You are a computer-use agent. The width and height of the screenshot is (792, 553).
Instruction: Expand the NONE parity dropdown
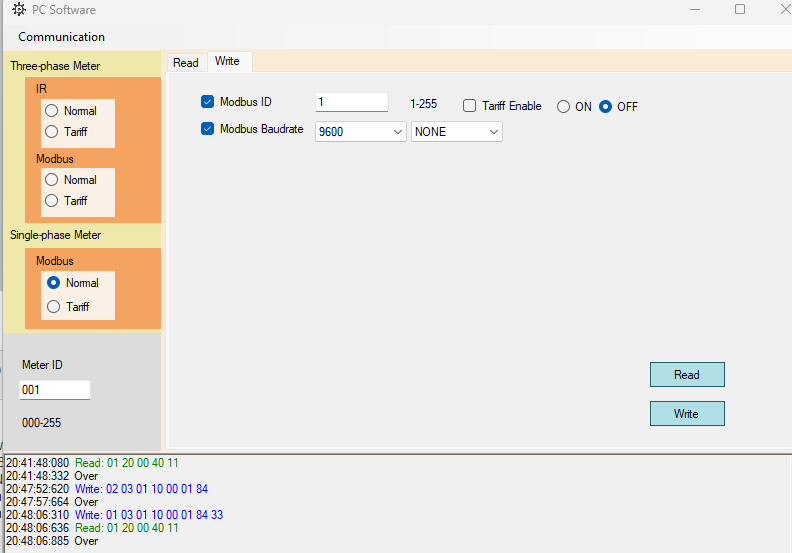(x=456, y=132)
